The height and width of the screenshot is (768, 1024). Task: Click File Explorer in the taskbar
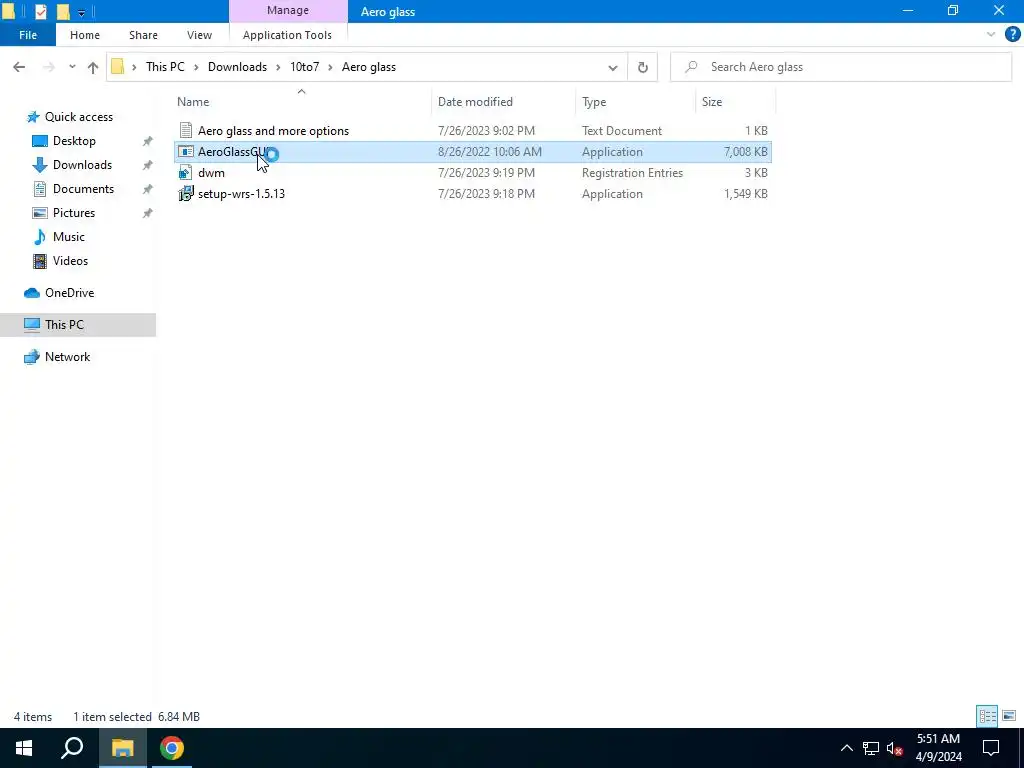(122, 748)
